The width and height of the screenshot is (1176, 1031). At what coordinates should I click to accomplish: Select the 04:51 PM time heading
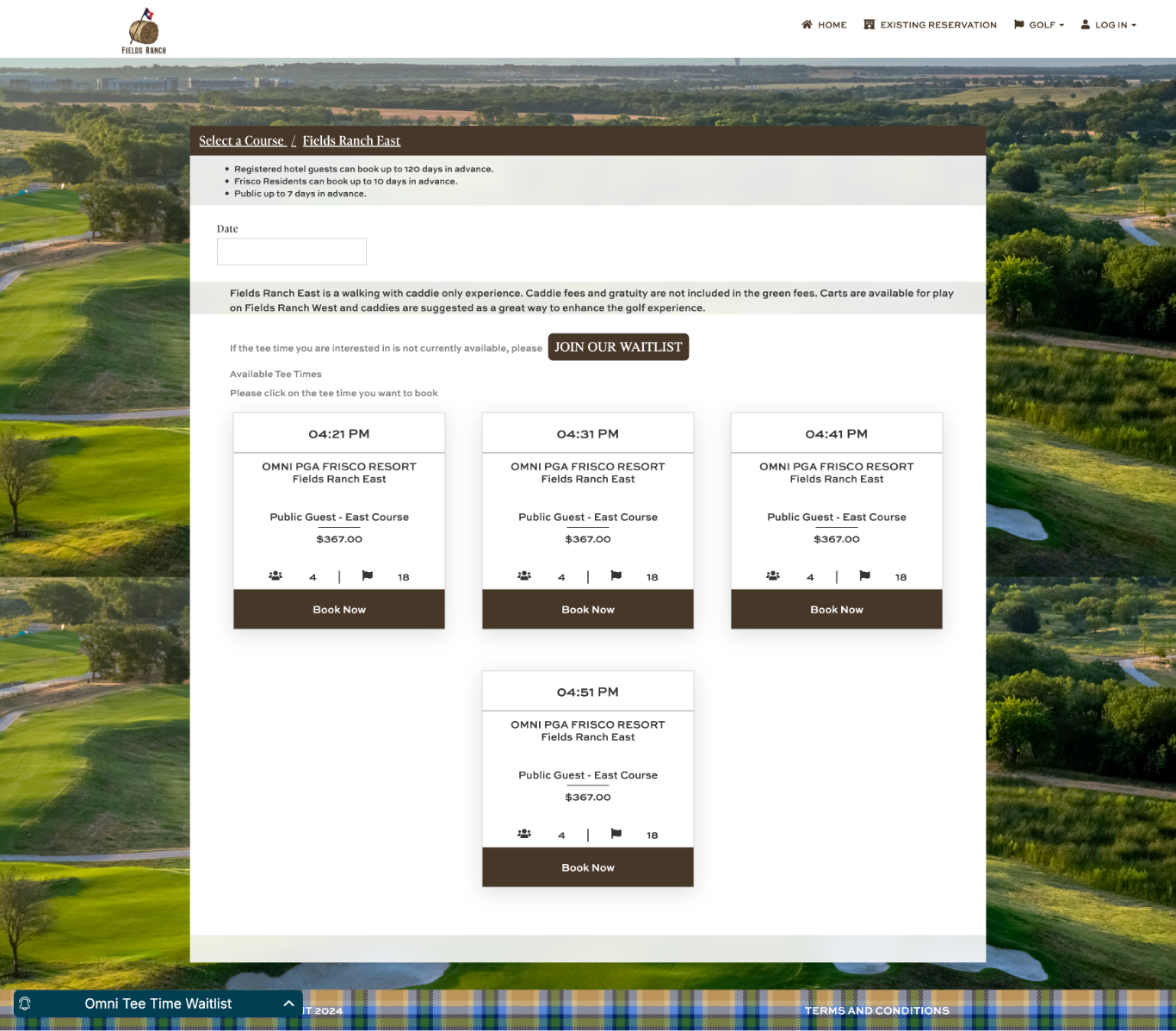pyautogui.click(x=588, y=693)
